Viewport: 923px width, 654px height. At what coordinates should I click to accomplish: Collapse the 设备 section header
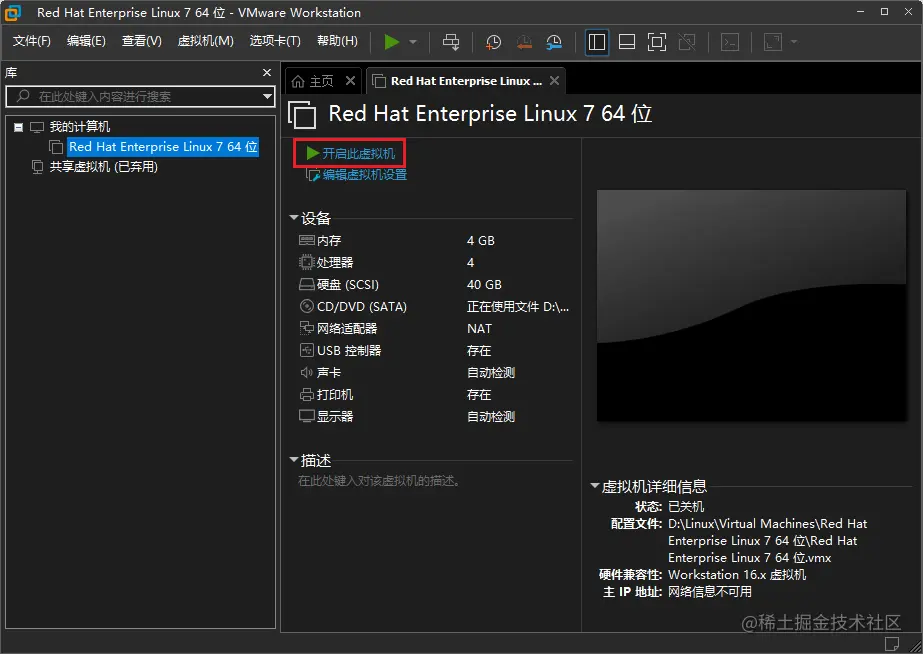click(294, 218)
